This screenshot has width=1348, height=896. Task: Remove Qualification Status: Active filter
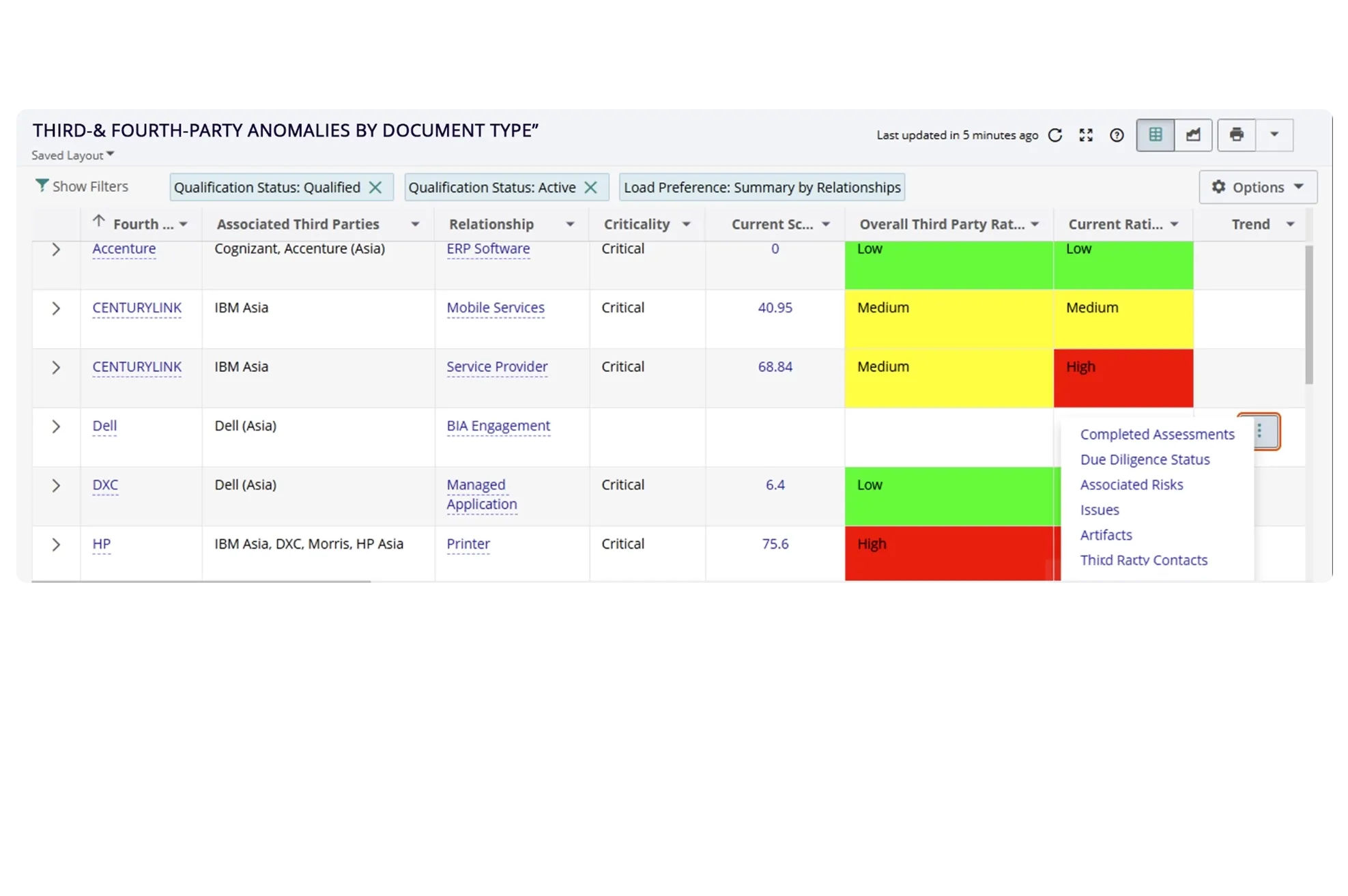[591, 187]
